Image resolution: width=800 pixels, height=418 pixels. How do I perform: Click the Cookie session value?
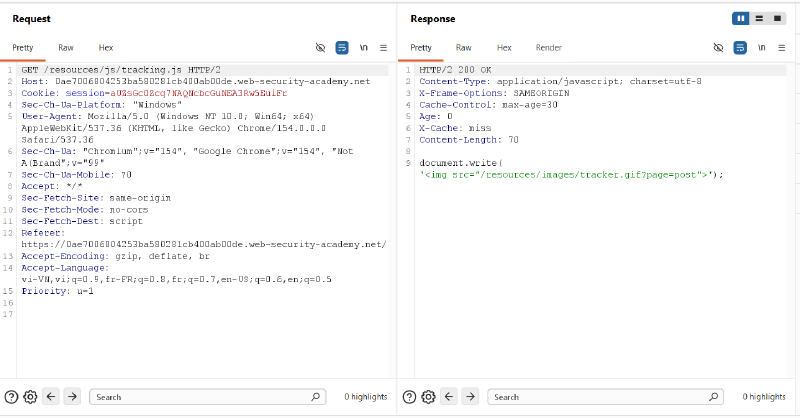198,93
